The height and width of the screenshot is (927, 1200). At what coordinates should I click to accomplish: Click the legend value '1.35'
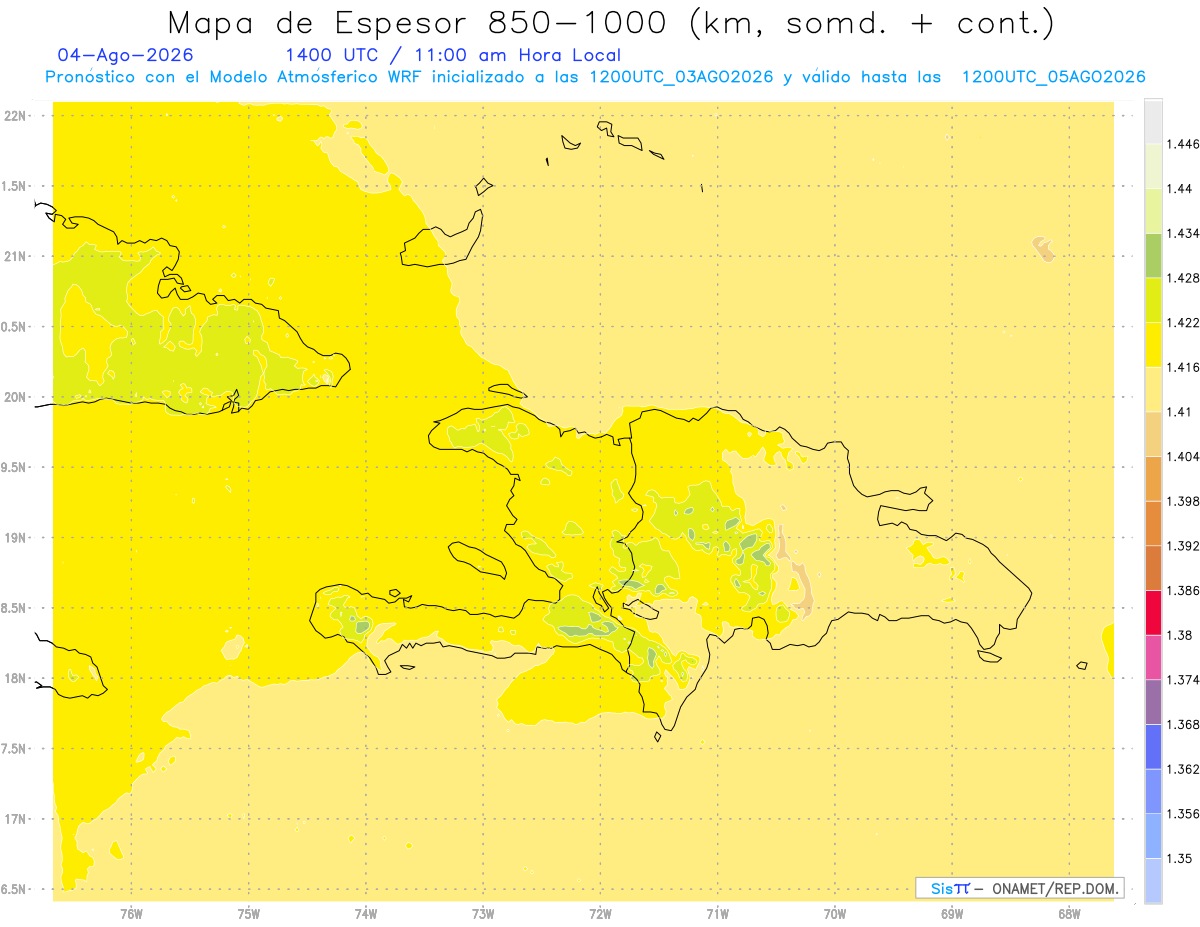tap(1182, 858)
